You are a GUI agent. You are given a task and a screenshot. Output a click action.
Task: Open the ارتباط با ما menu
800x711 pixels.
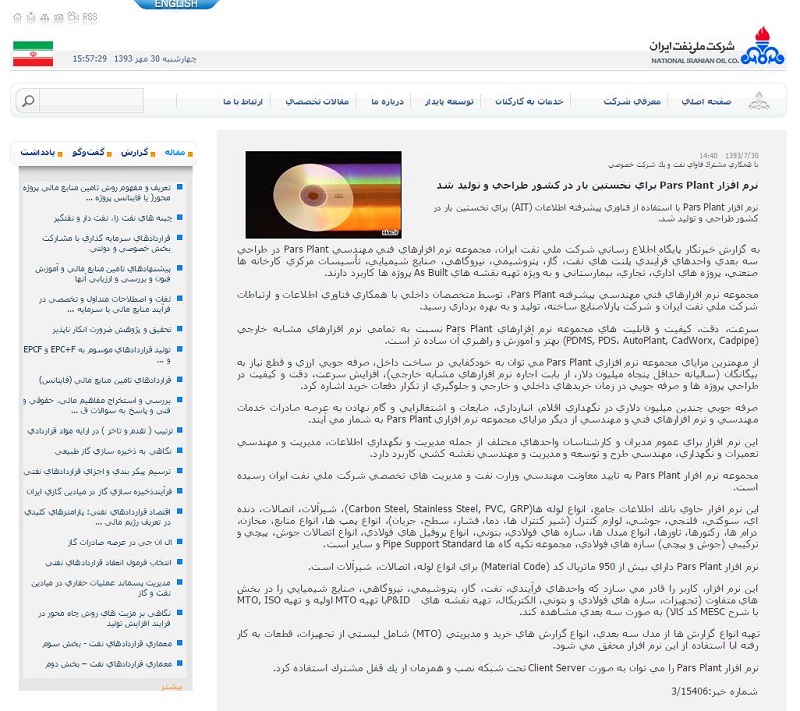coord(243,101)
